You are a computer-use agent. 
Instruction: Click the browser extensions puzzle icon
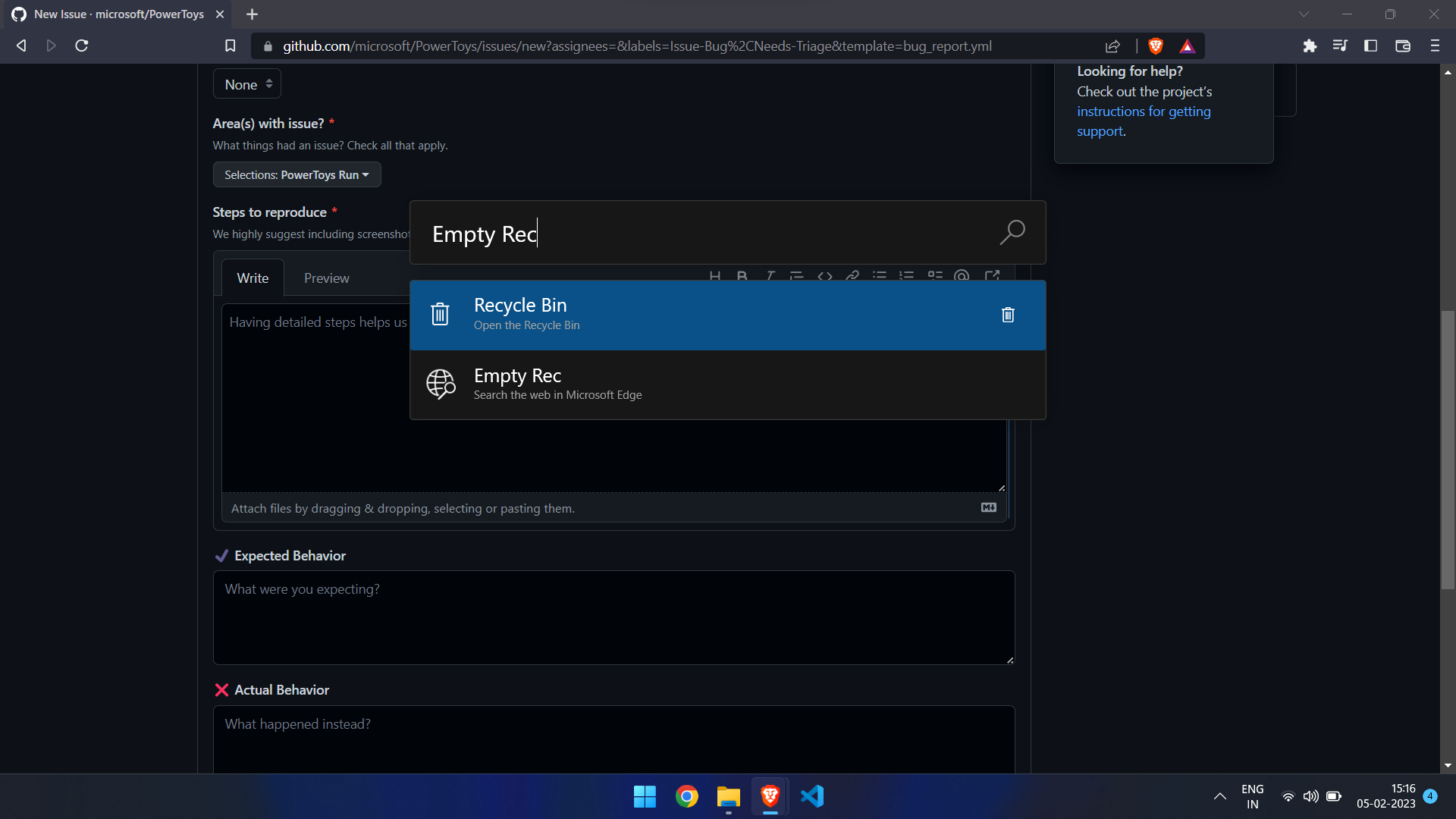[1310, 45]
